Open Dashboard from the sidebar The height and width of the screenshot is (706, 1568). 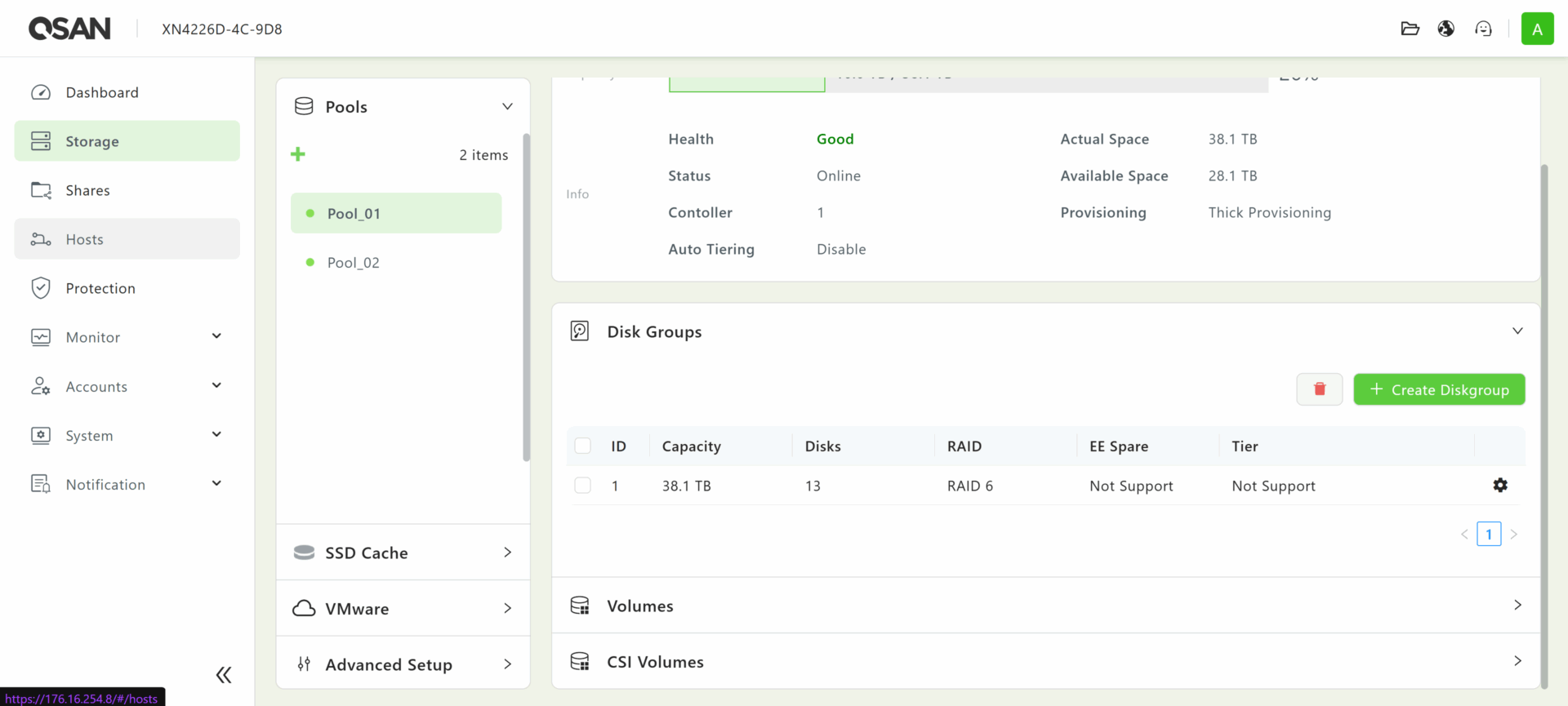(102, 92)
